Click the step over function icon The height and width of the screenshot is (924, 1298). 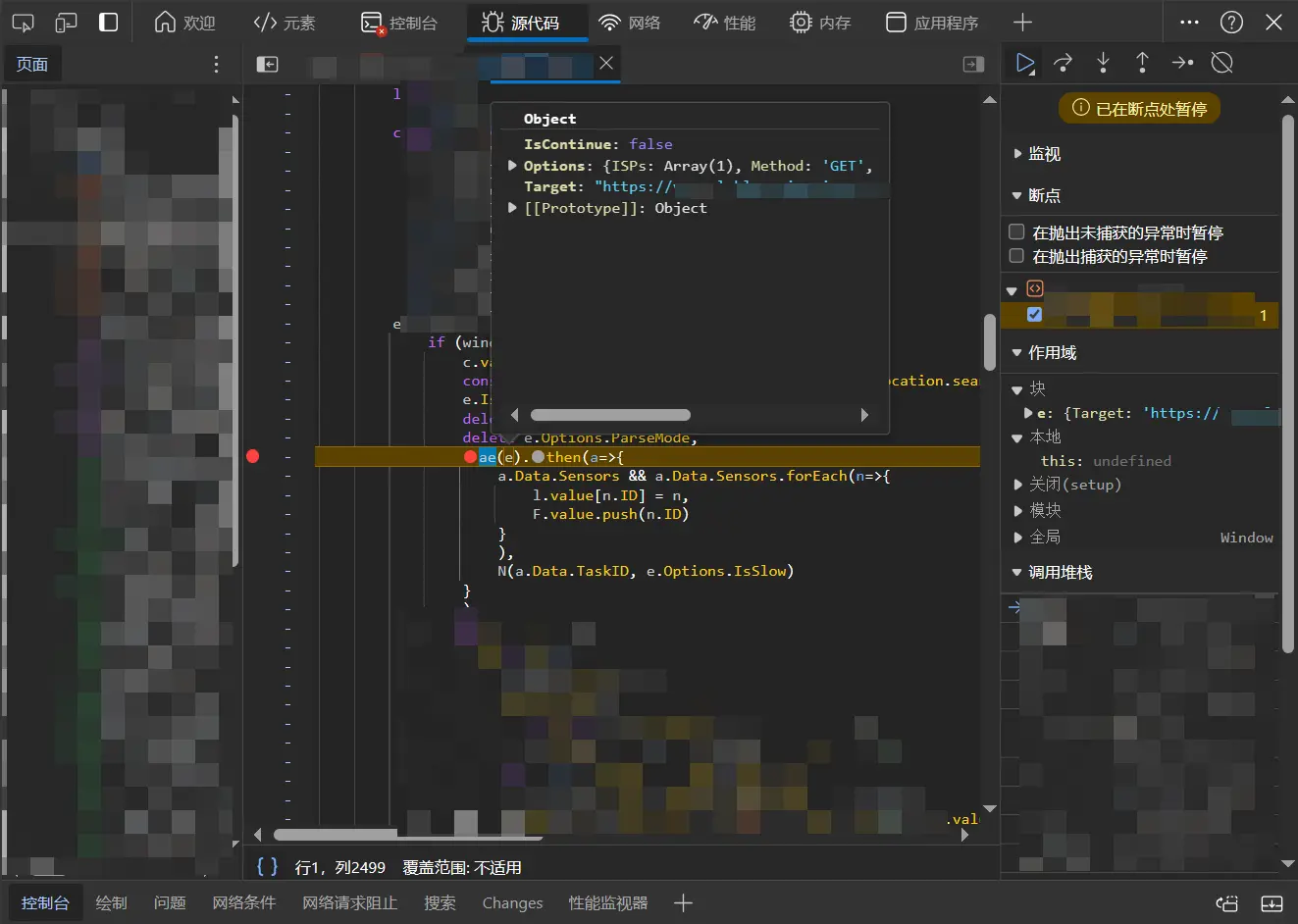point(1064,64)
